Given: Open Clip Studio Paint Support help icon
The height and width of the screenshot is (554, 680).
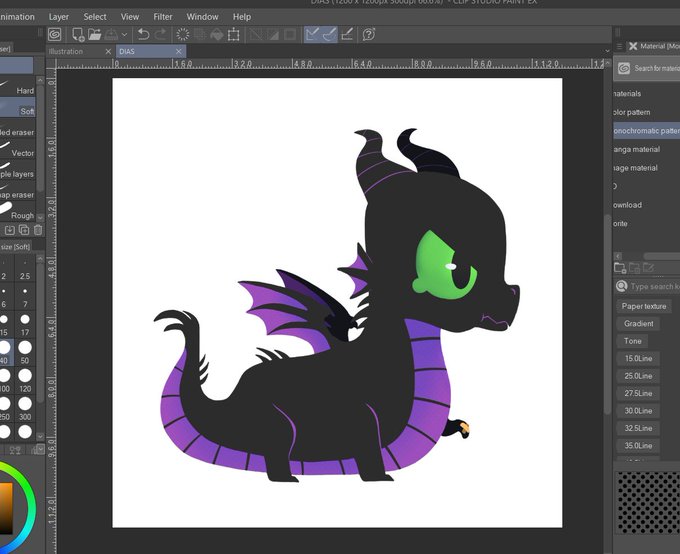Looking at the screenshot, I should click(369, 34).
